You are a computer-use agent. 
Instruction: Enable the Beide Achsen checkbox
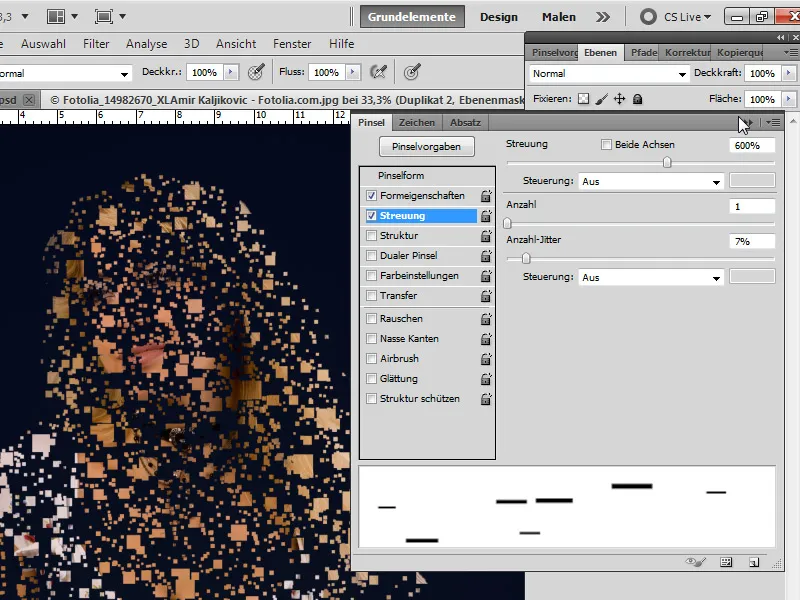[608, 144]
